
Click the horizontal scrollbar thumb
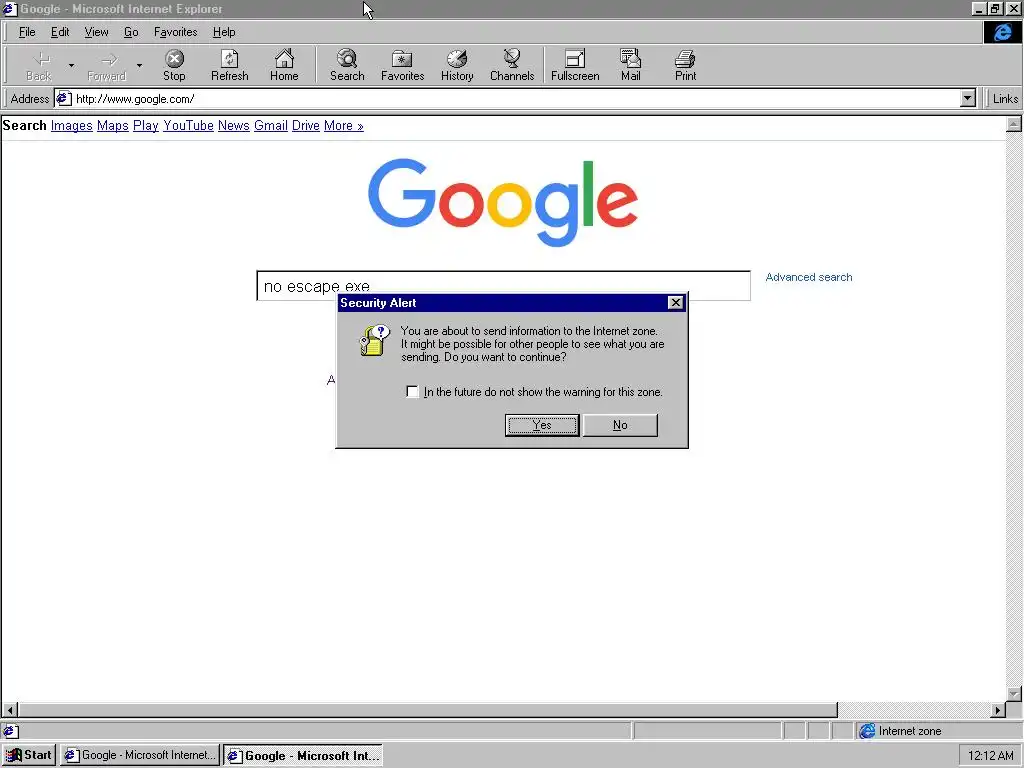pos(428,710)
